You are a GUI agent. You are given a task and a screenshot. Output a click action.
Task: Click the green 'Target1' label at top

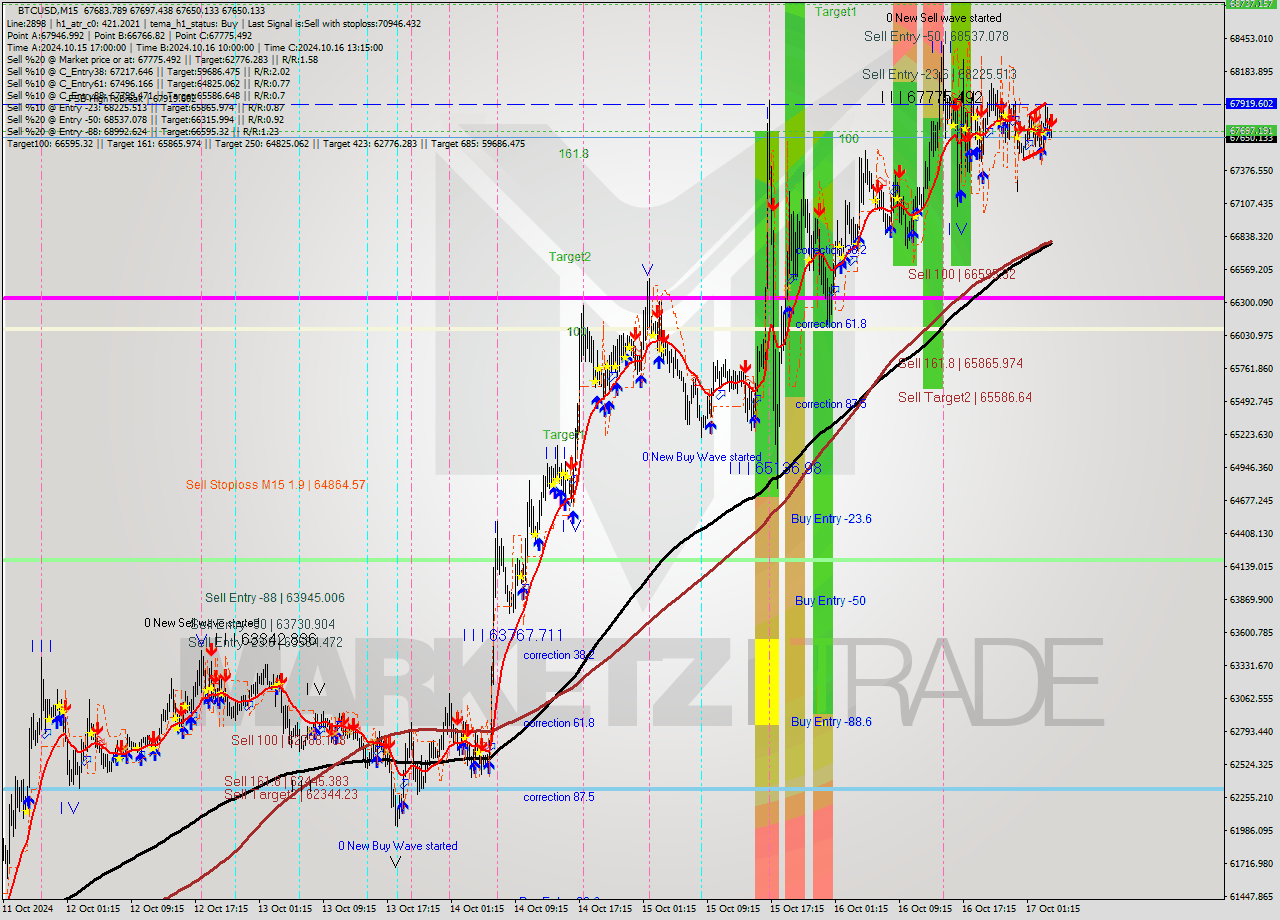pyautogui.click(x=835, y=12)
